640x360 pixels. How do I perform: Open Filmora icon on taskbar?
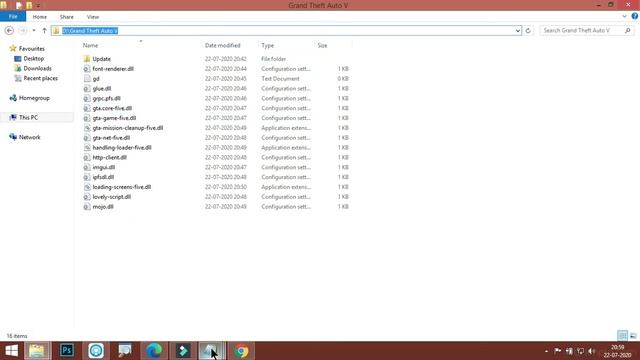(183, 351)
